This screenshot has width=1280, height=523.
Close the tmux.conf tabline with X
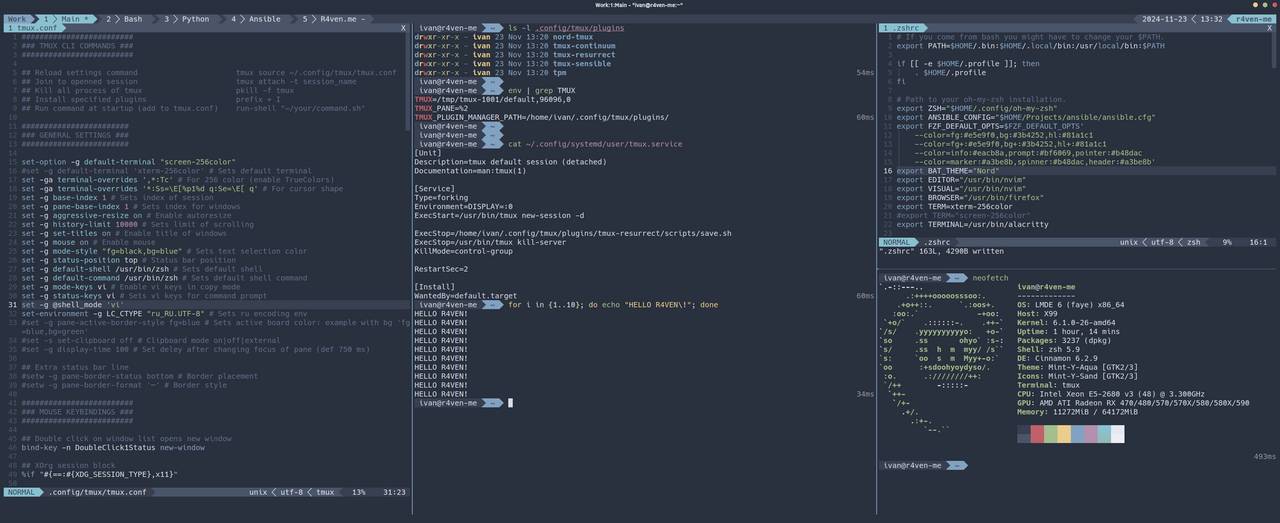[x=405, y=28]
